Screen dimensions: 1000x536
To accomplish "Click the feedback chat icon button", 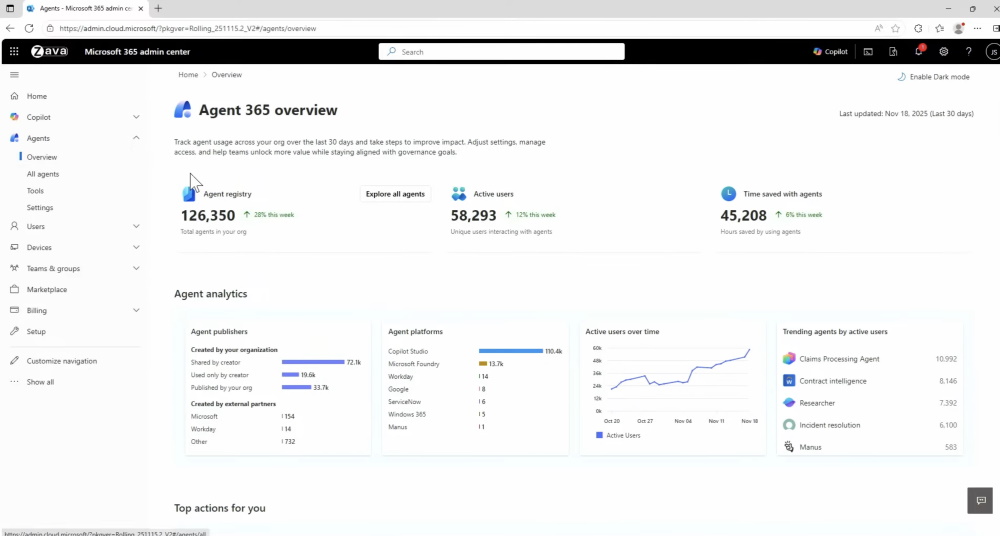I will click(x=980, y=500).
